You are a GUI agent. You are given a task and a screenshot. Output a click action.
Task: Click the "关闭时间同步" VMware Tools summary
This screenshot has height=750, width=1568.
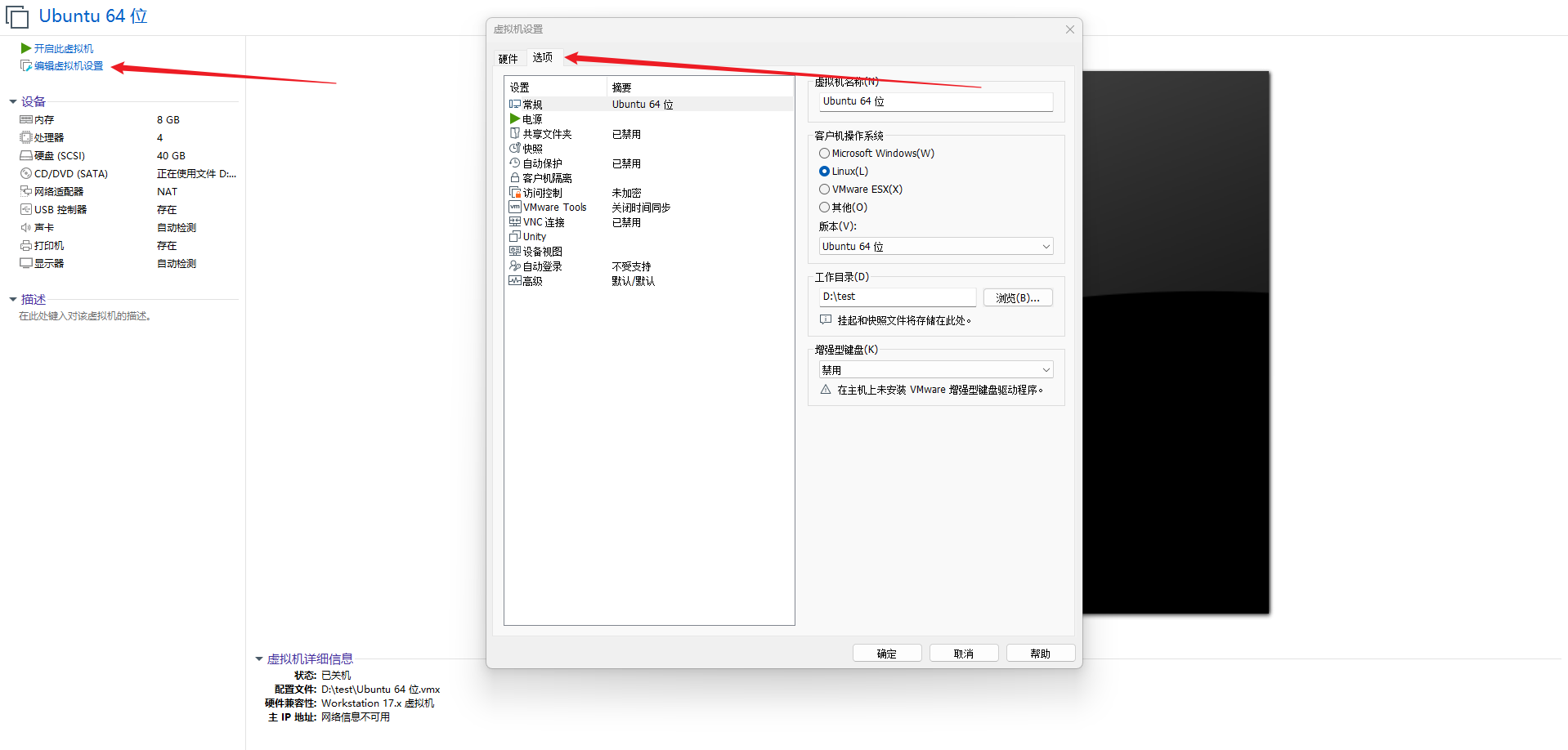click(641, 208)
